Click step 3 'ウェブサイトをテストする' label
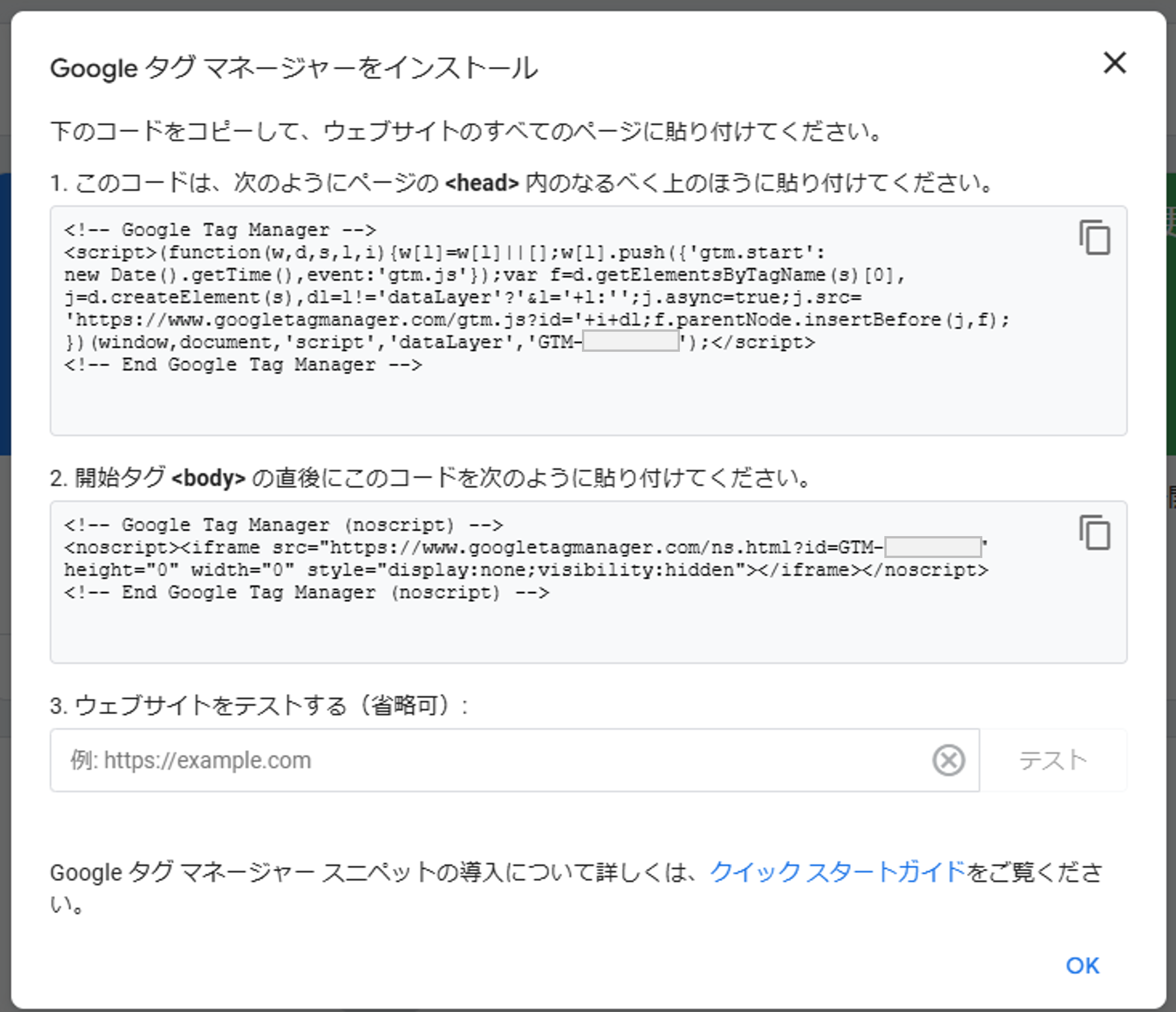 click(259, 705)
